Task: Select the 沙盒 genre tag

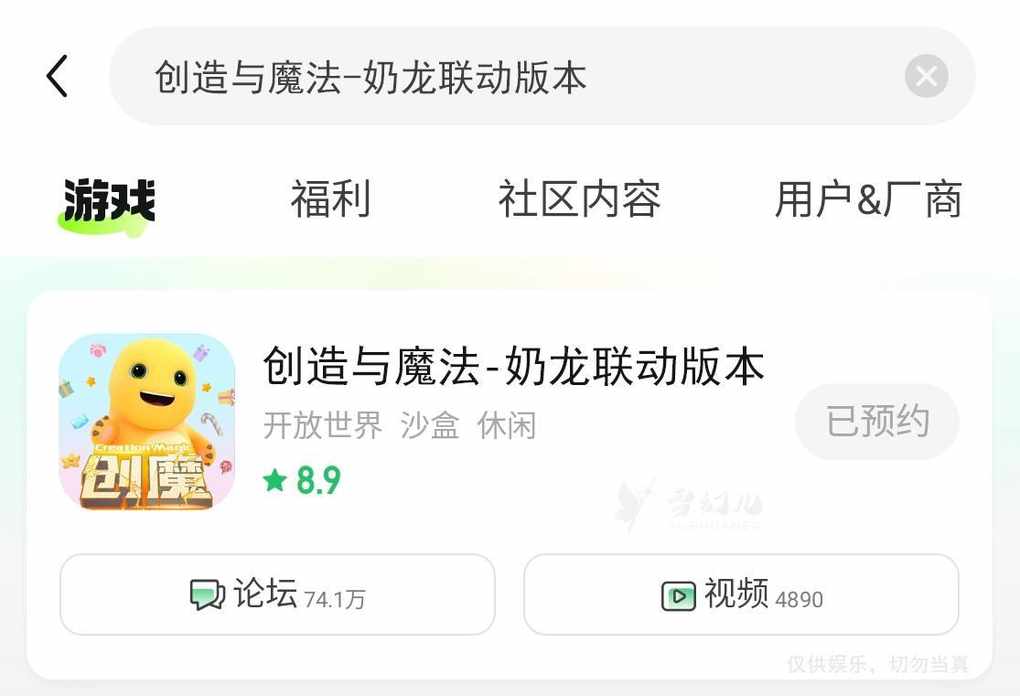Action: pyautogui.click(x=430, y=426)
